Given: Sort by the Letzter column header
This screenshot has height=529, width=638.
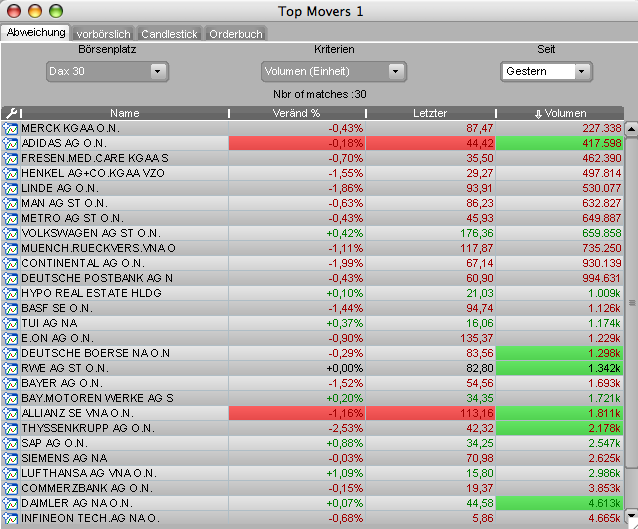Looking at the screenshot, I should tap(430, 113).
